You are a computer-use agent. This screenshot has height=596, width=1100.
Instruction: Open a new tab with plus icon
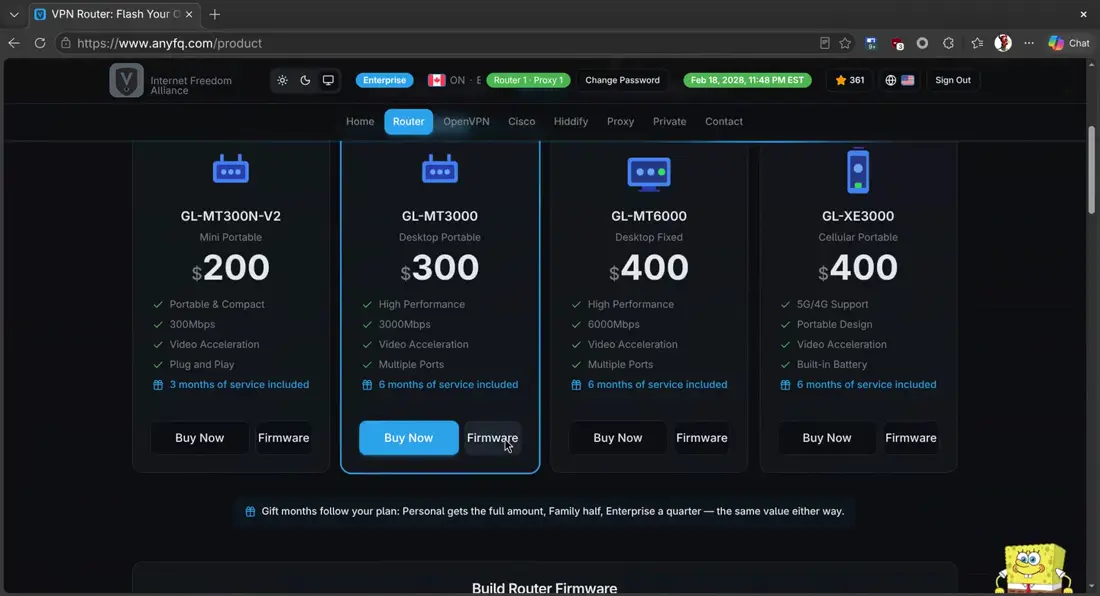(x=215, y=14)
